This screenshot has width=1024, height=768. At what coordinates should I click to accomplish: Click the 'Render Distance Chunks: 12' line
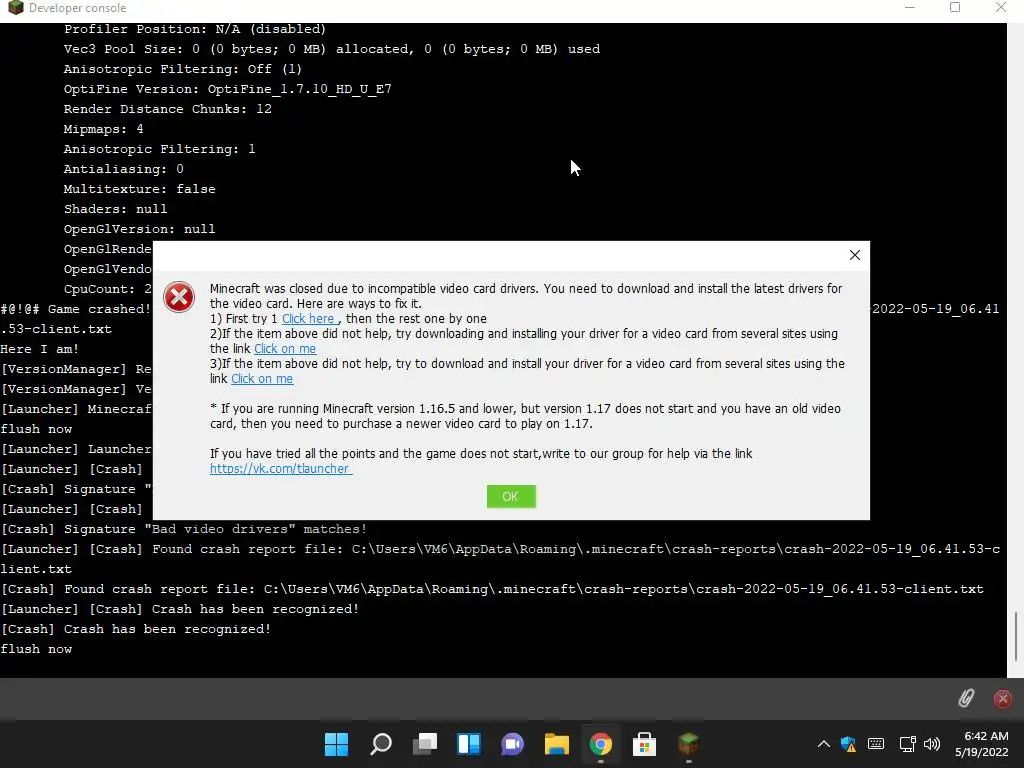coord(167,109)
